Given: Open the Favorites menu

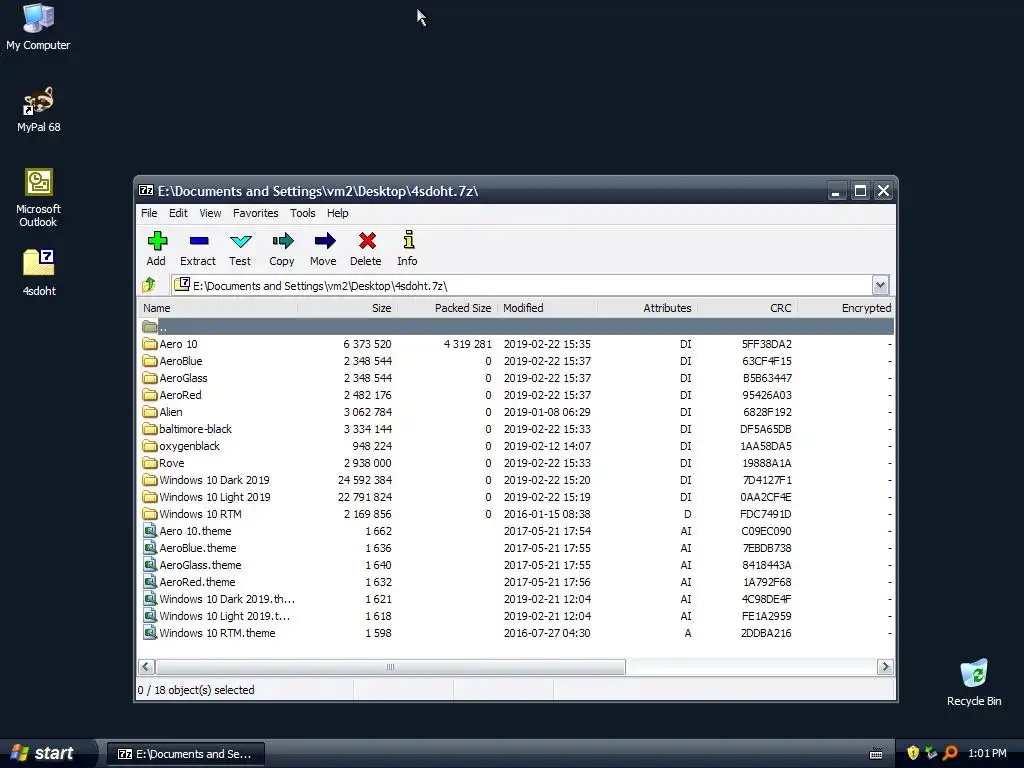Looking at the screenshot, I should pos(255,213).
